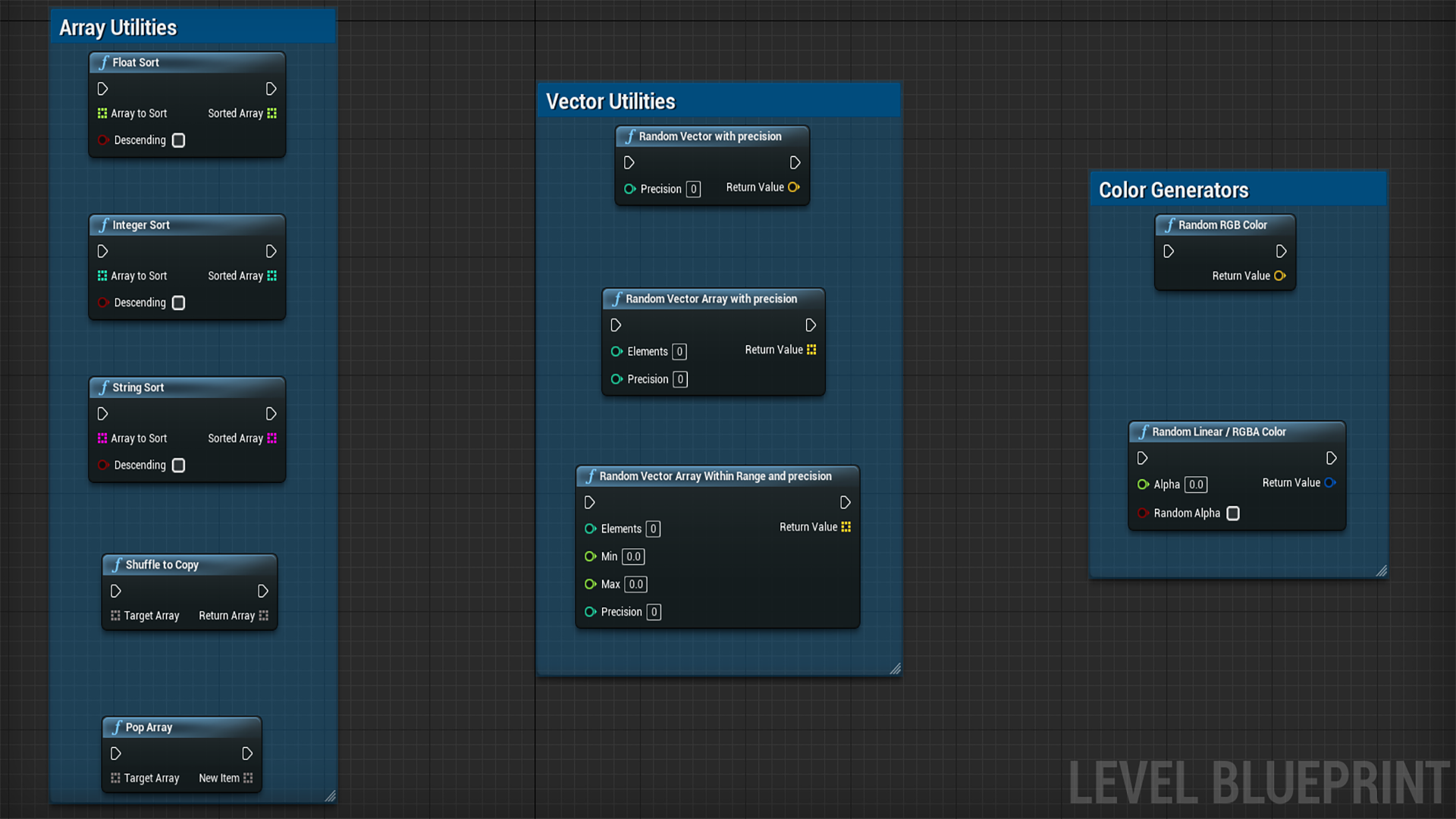Click Max value field on Within Range node
The width and height of the screenshot is (1456, 819).
(635, 585)
